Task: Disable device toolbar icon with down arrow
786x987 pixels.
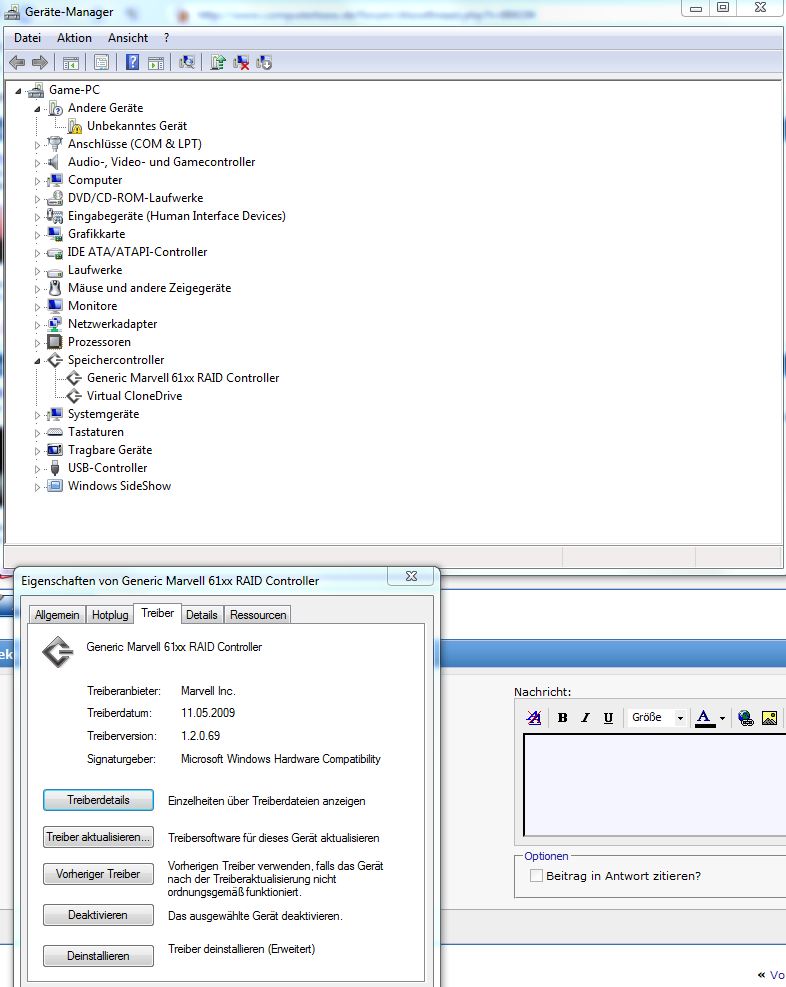Action: click(x=264, y=62)
